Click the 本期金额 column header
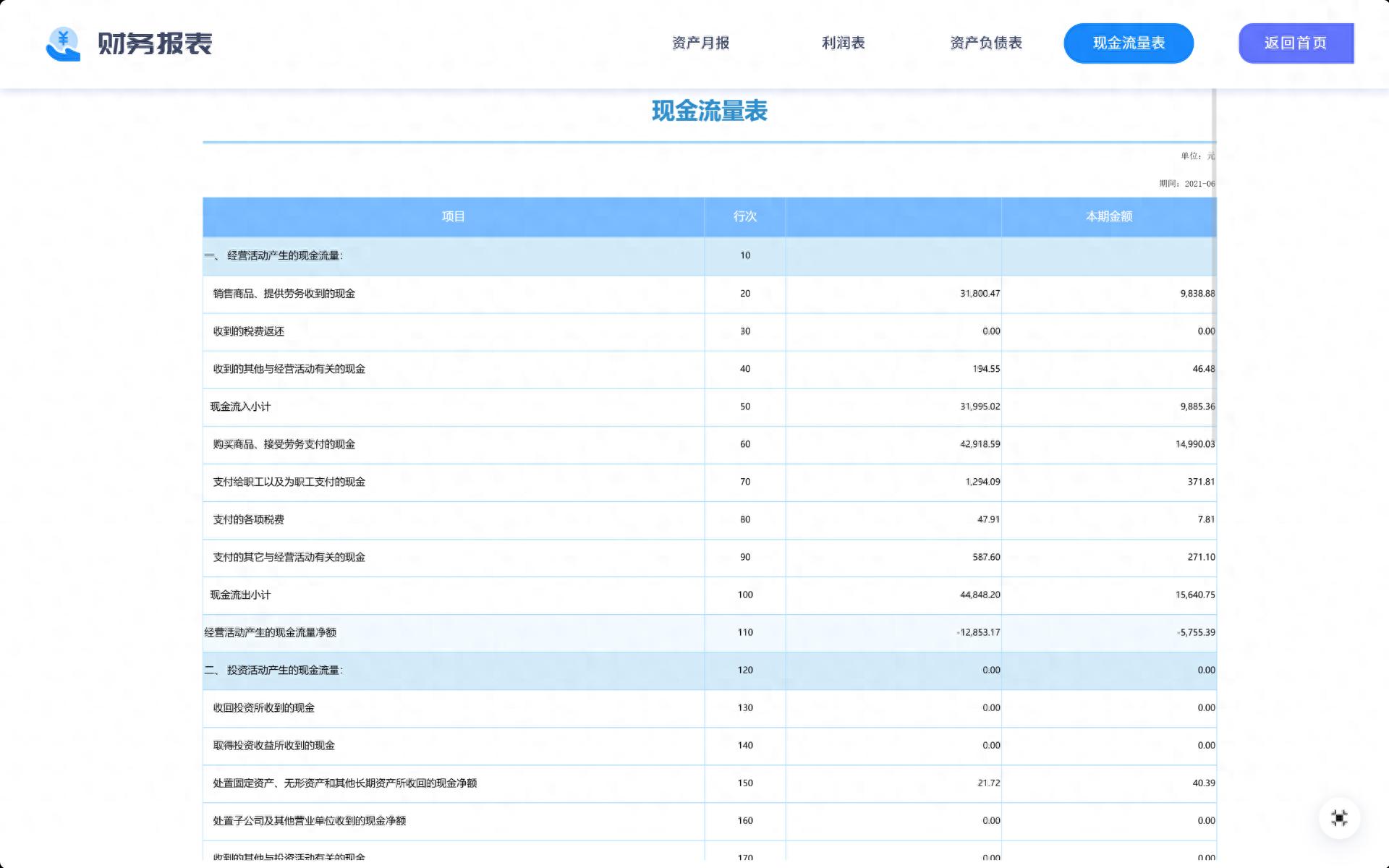This screenshot has width=1389, height=868. 1109,216
